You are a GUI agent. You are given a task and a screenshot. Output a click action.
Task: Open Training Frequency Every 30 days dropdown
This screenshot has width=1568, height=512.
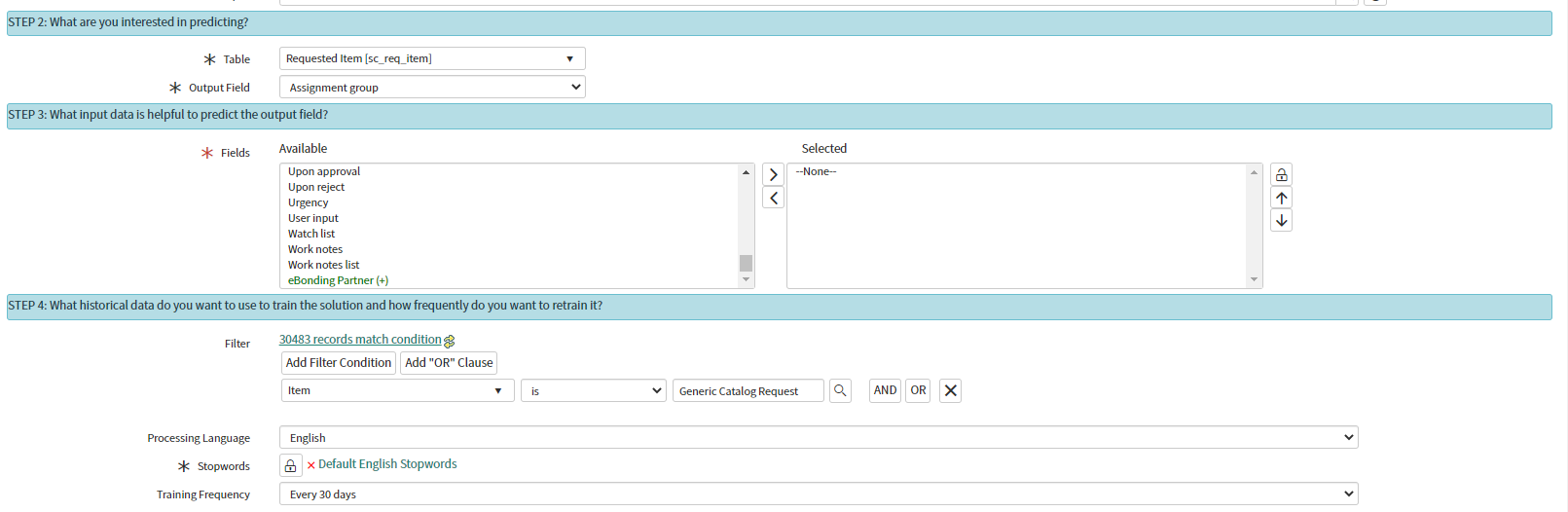[x=819, y=494]
